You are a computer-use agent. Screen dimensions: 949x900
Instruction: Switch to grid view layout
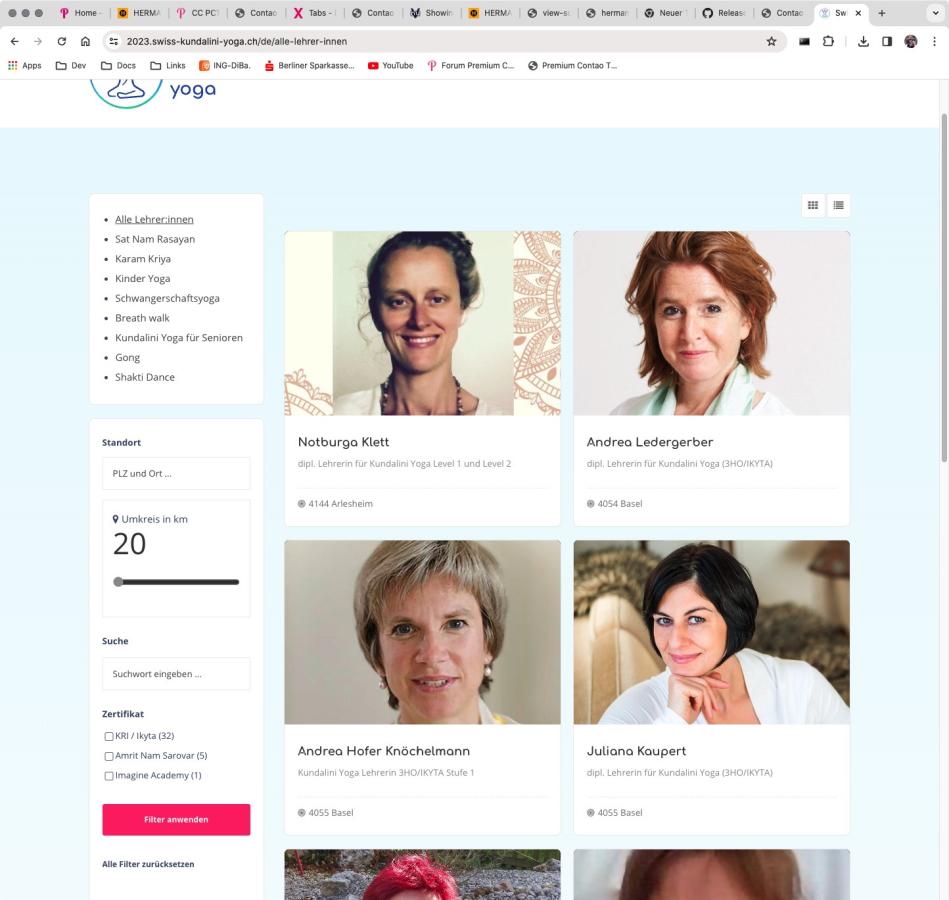pos(813,205)
